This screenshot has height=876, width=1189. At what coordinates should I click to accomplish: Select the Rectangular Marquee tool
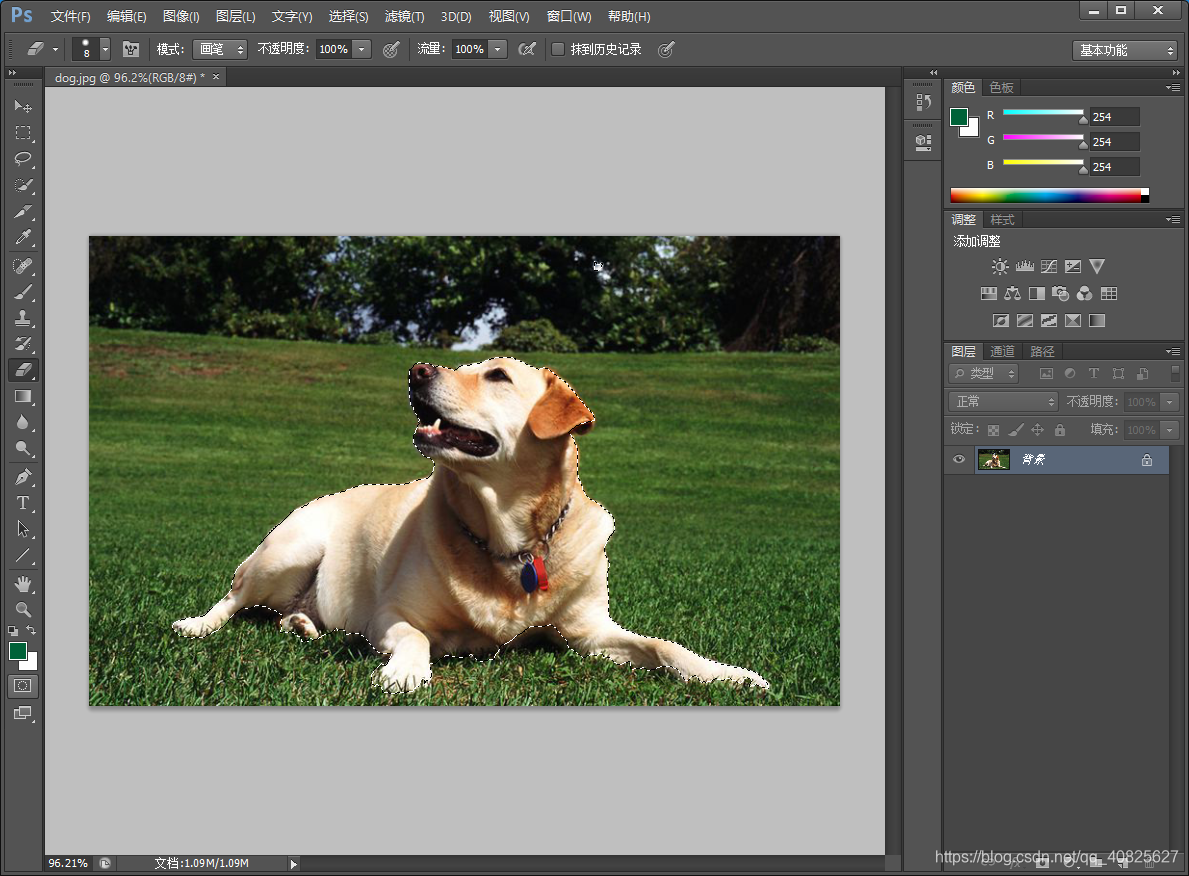click(x=23, y=133)
